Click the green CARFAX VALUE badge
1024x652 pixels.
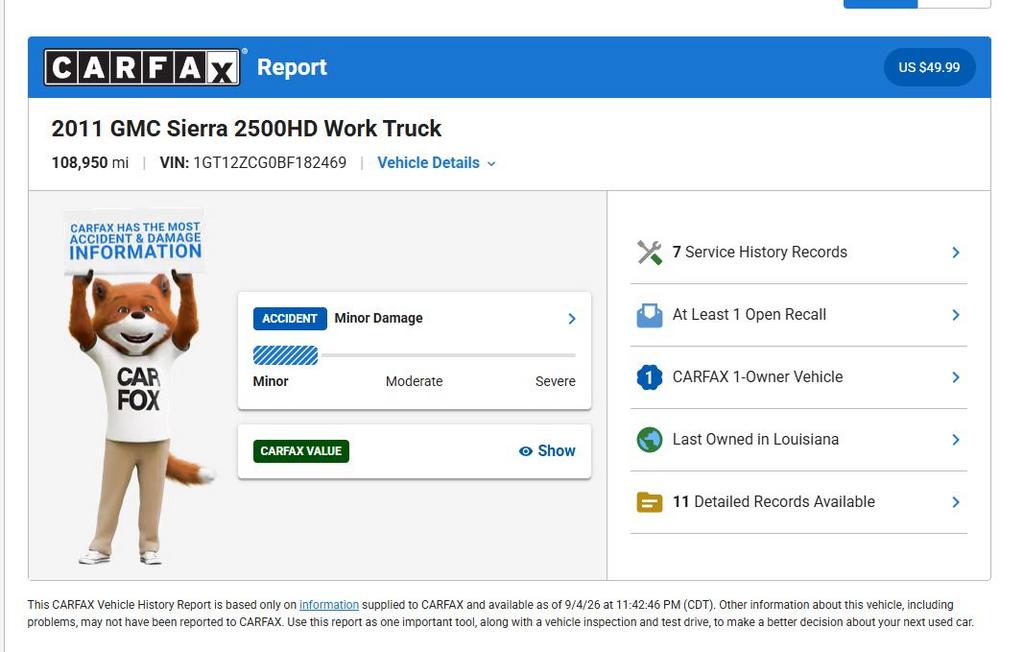coord(301,451)
